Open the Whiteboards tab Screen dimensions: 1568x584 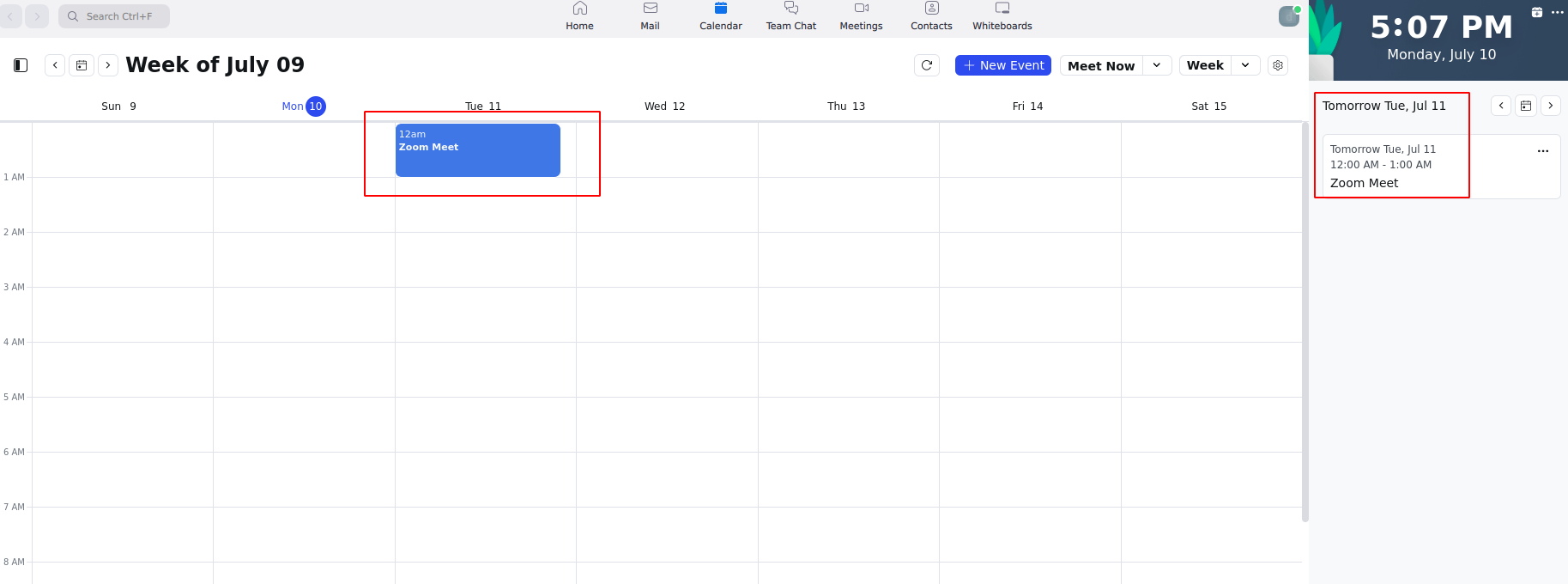[x=1002, y=16]
